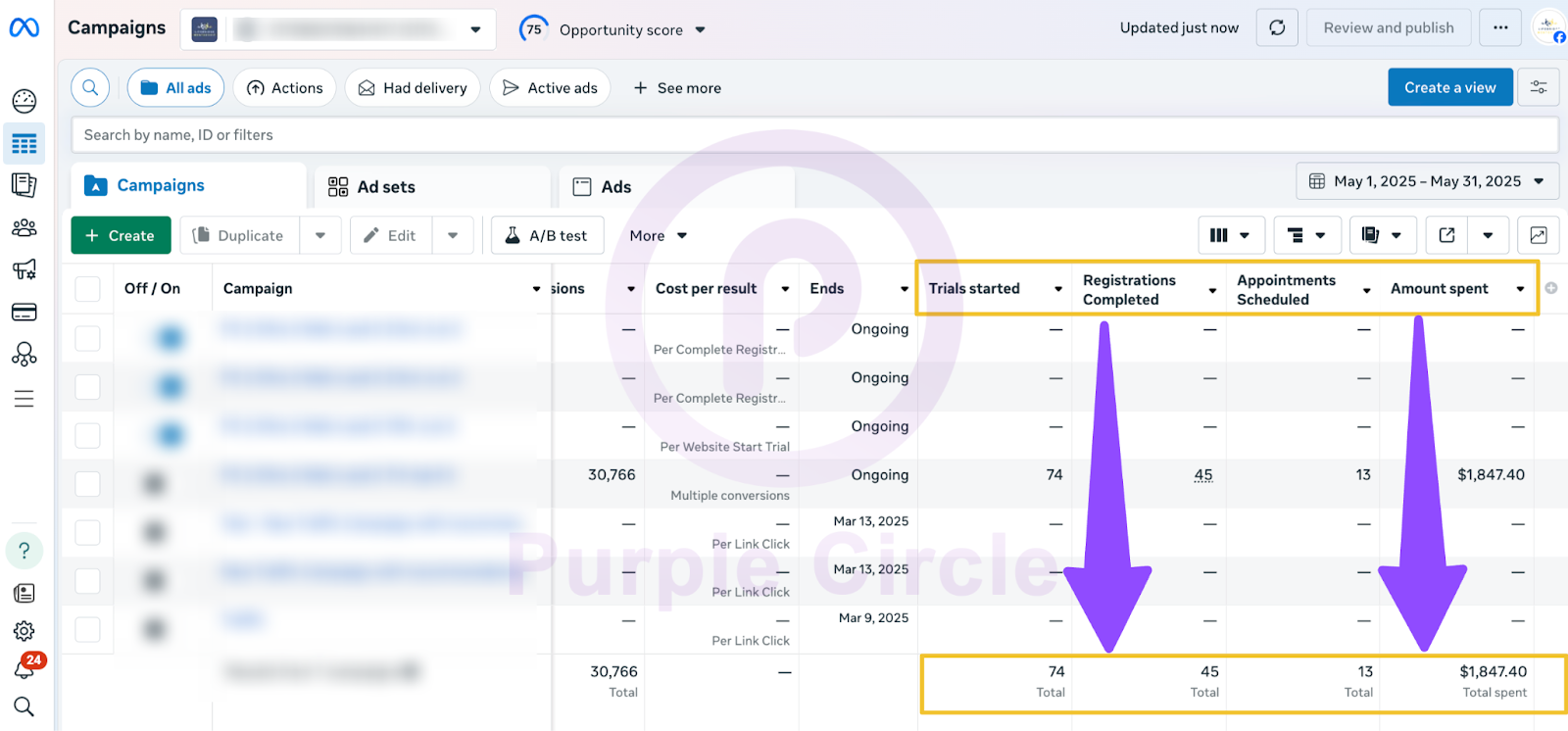1568x731 pixels.
Task: Tick the checkbox for the fourth campaign row
Action: click(88, 483)
